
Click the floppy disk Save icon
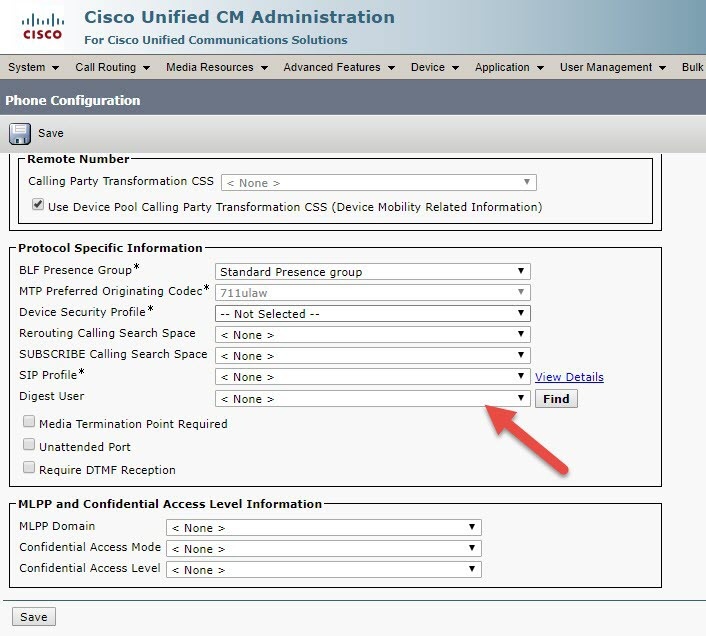pyautogui.click(x=20, y=134)
